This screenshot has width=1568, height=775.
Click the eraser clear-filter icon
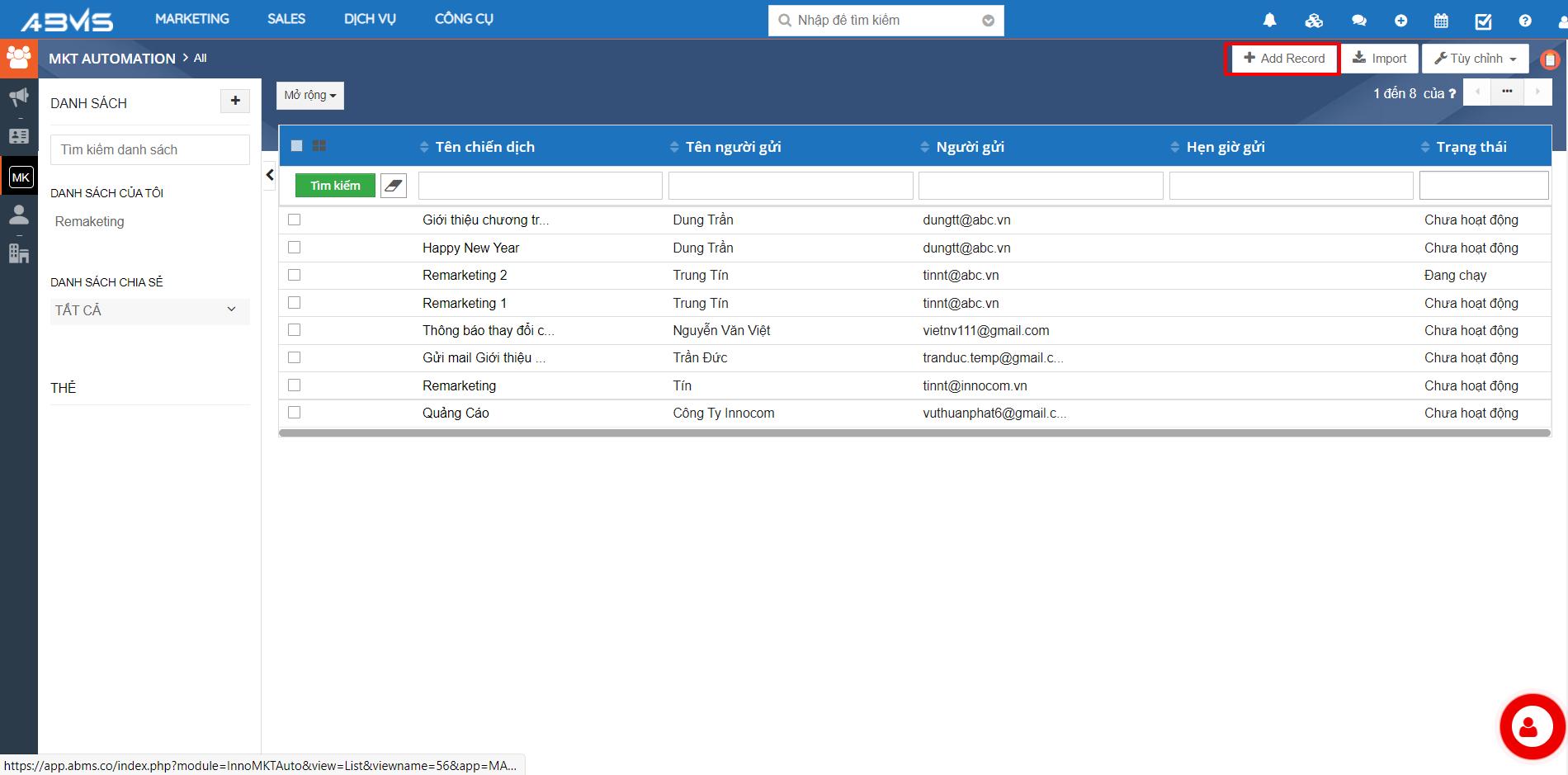(394, 186)
